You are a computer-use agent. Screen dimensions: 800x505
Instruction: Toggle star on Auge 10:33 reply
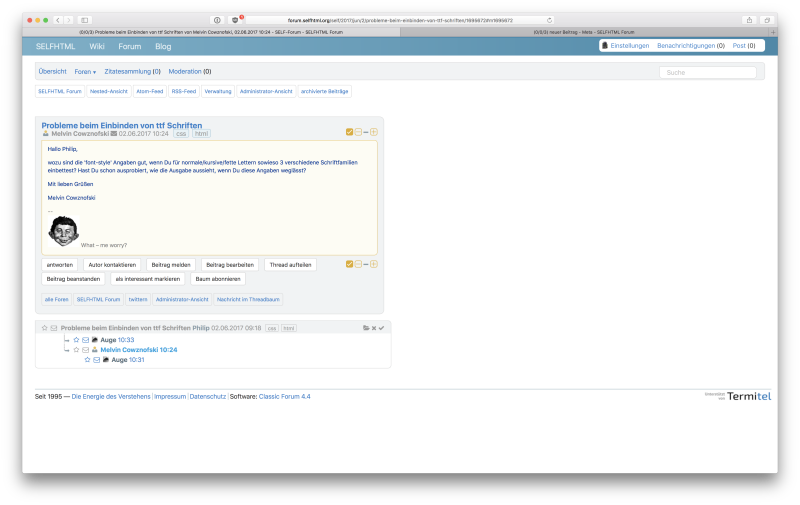[76, 340]
